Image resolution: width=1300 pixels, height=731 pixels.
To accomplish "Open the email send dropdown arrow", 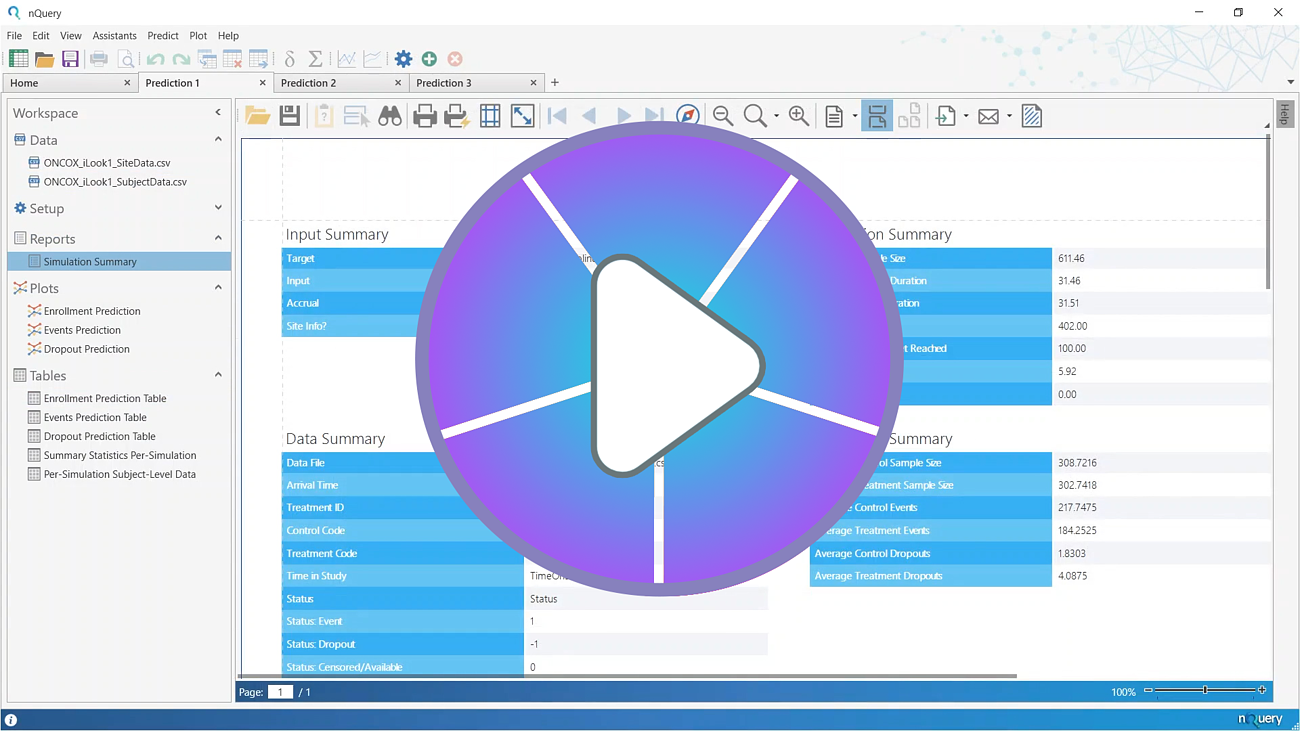I will tap(1009, 117).
